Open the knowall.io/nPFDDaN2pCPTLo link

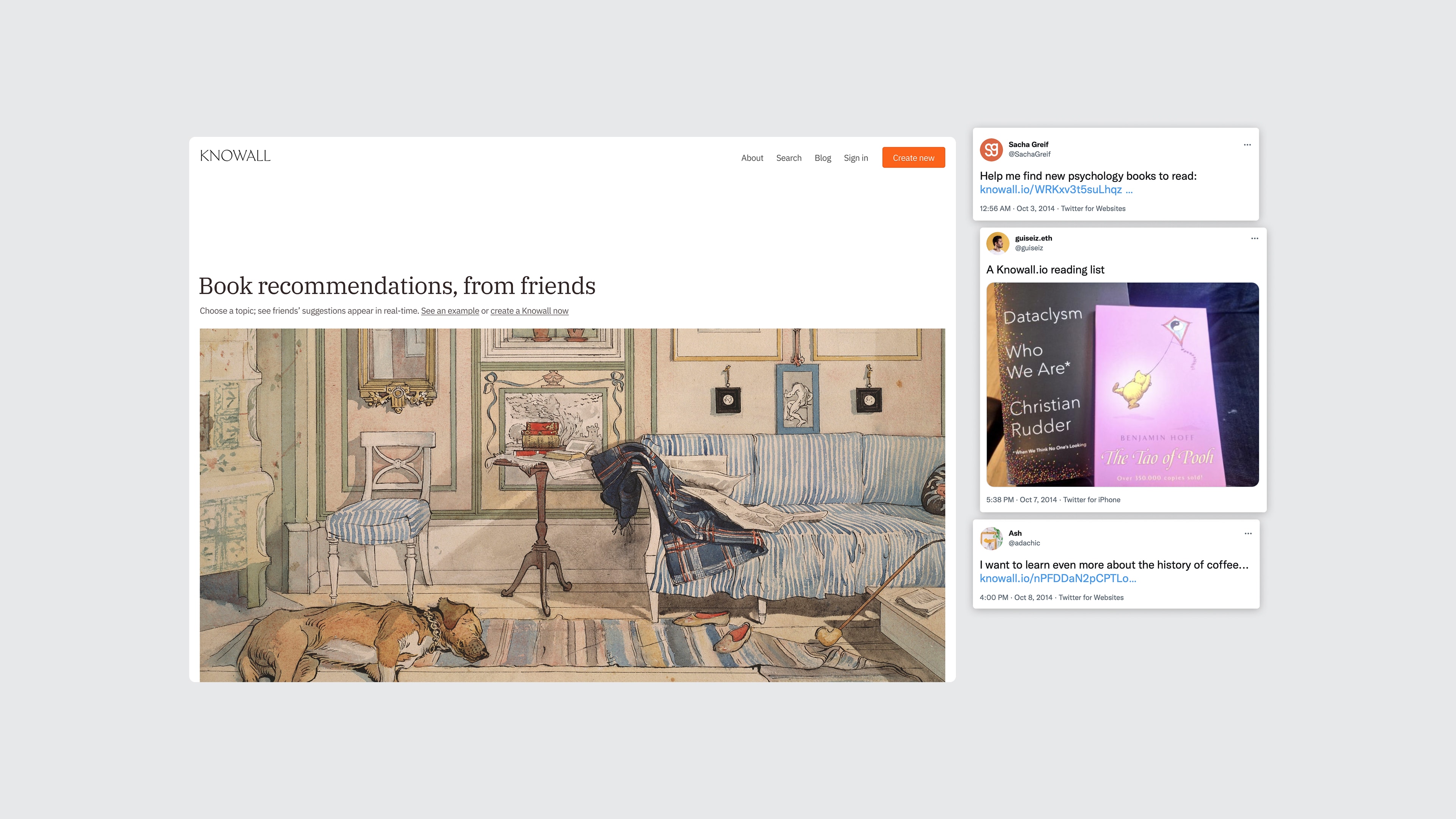[1057, 579]
